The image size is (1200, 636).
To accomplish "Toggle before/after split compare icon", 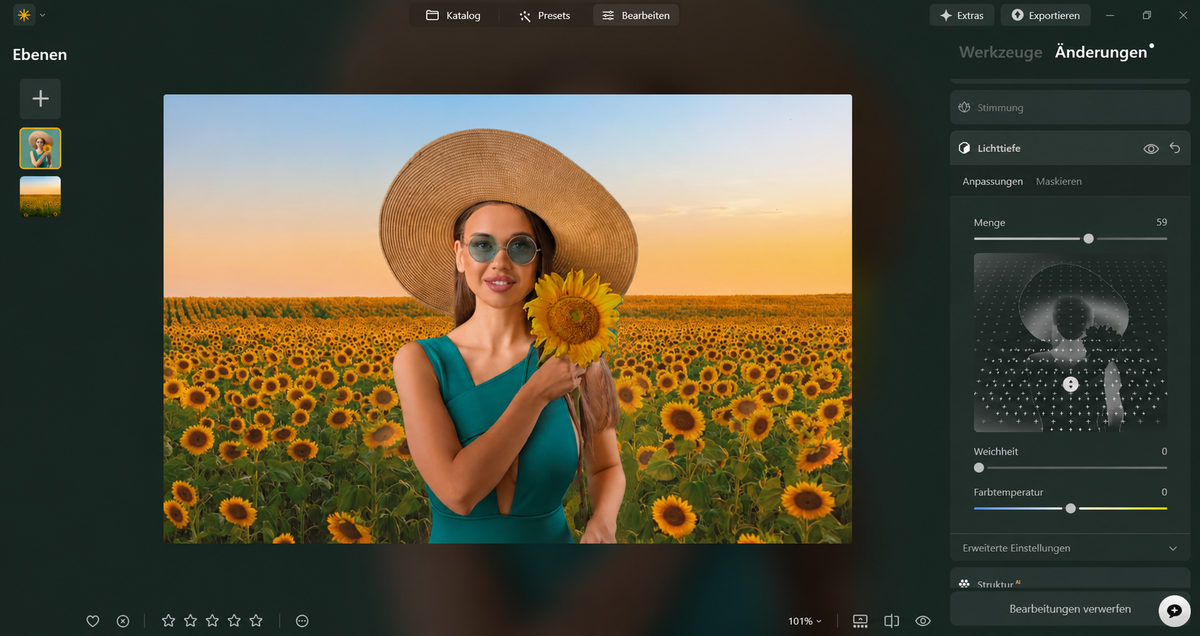I will click(892, 621).
